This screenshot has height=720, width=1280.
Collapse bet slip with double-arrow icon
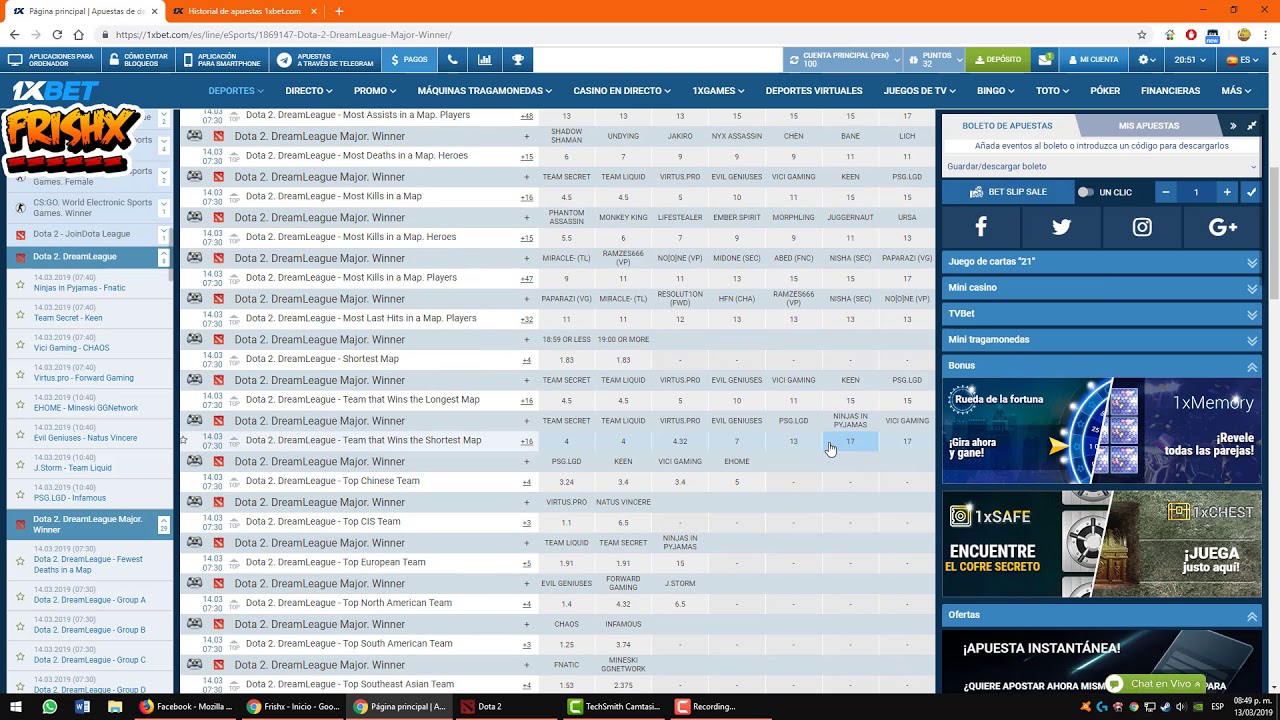tap(1233, 126)
